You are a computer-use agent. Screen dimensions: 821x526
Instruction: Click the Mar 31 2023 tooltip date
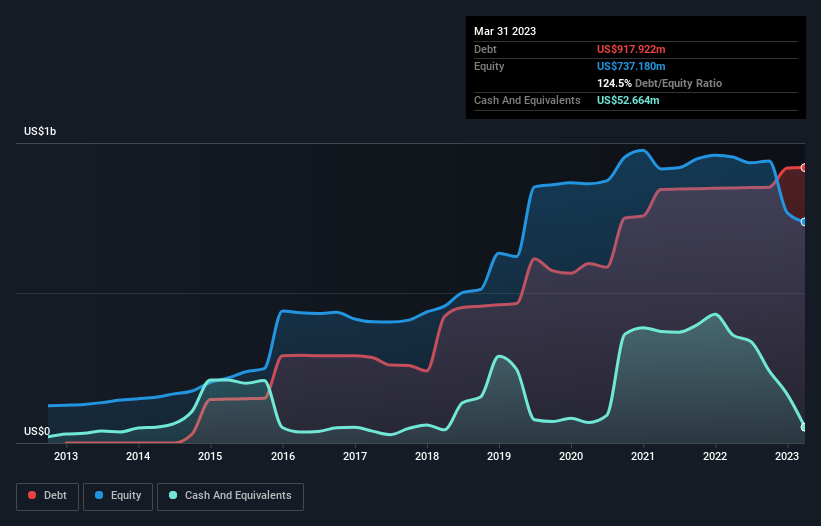[x=505, y=31]
